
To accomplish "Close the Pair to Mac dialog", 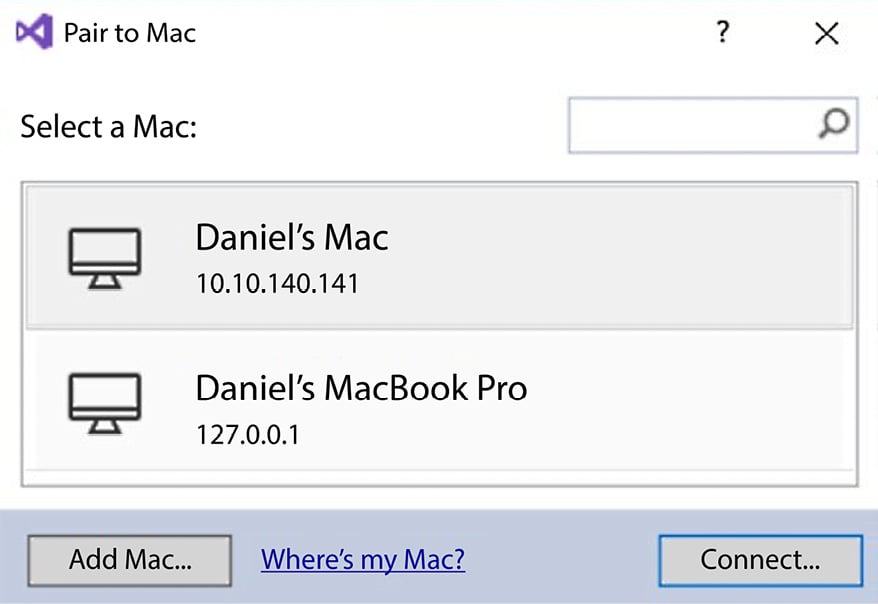I will pos(826,33).
